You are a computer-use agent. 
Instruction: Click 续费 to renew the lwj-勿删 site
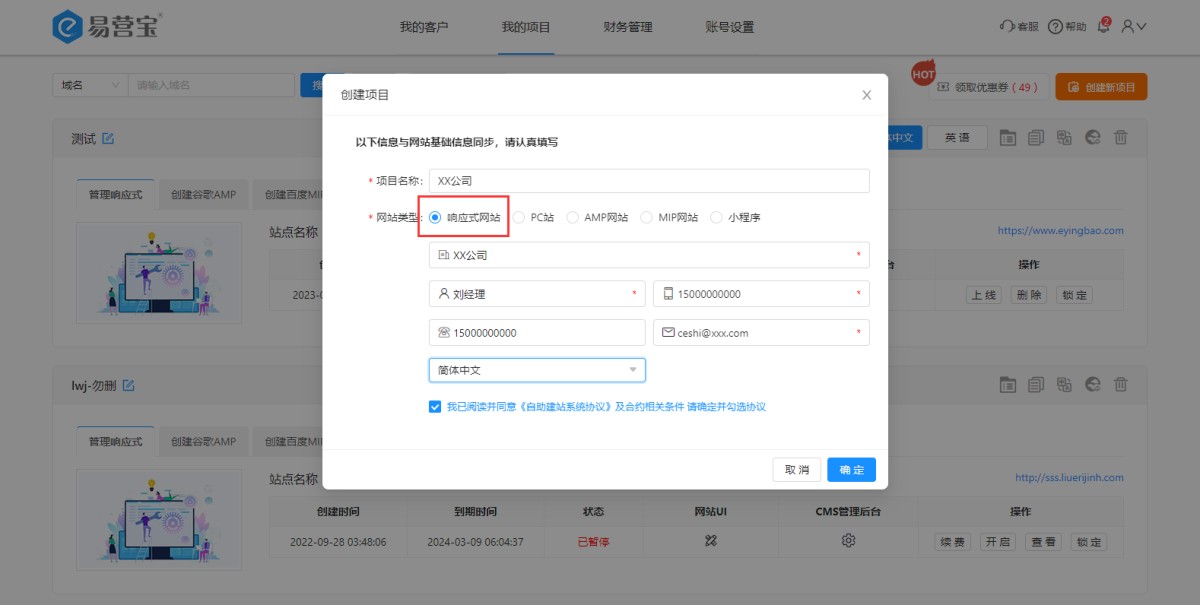click(950, 541)
